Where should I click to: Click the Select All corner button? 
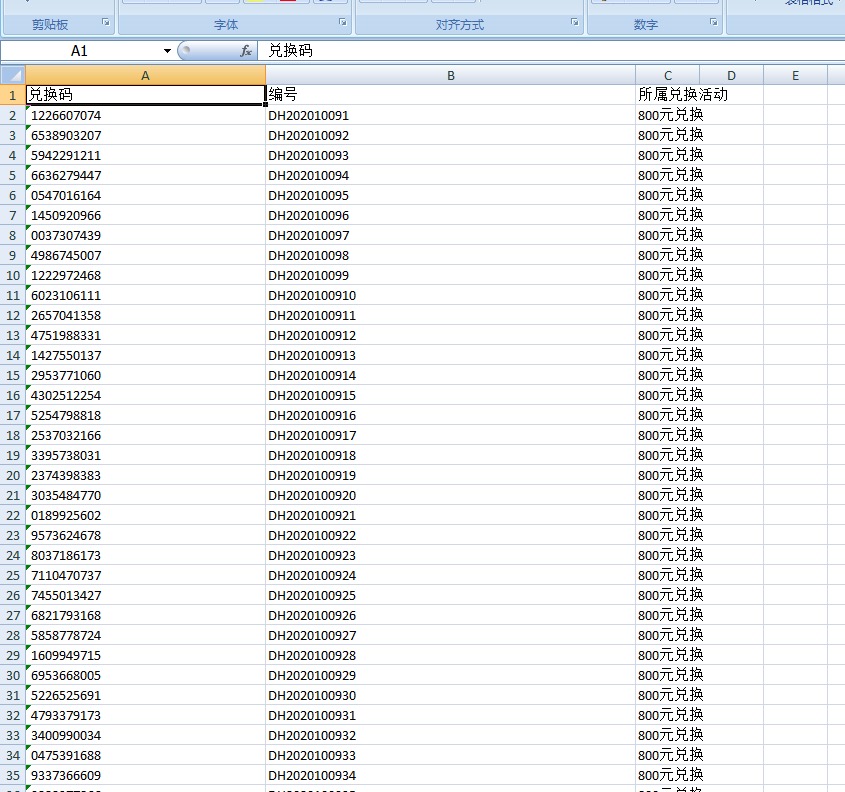point(12,75)
